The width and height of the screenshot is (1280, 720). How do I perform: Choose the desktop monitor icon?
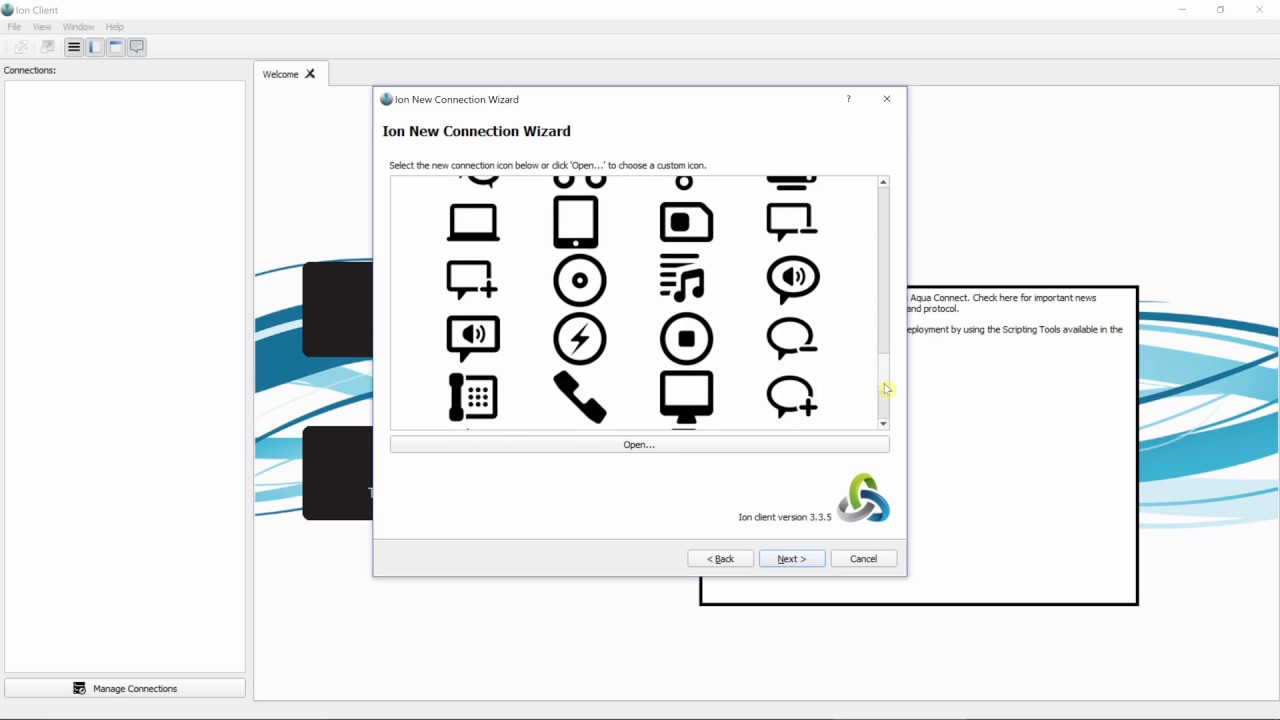point(686,397)
